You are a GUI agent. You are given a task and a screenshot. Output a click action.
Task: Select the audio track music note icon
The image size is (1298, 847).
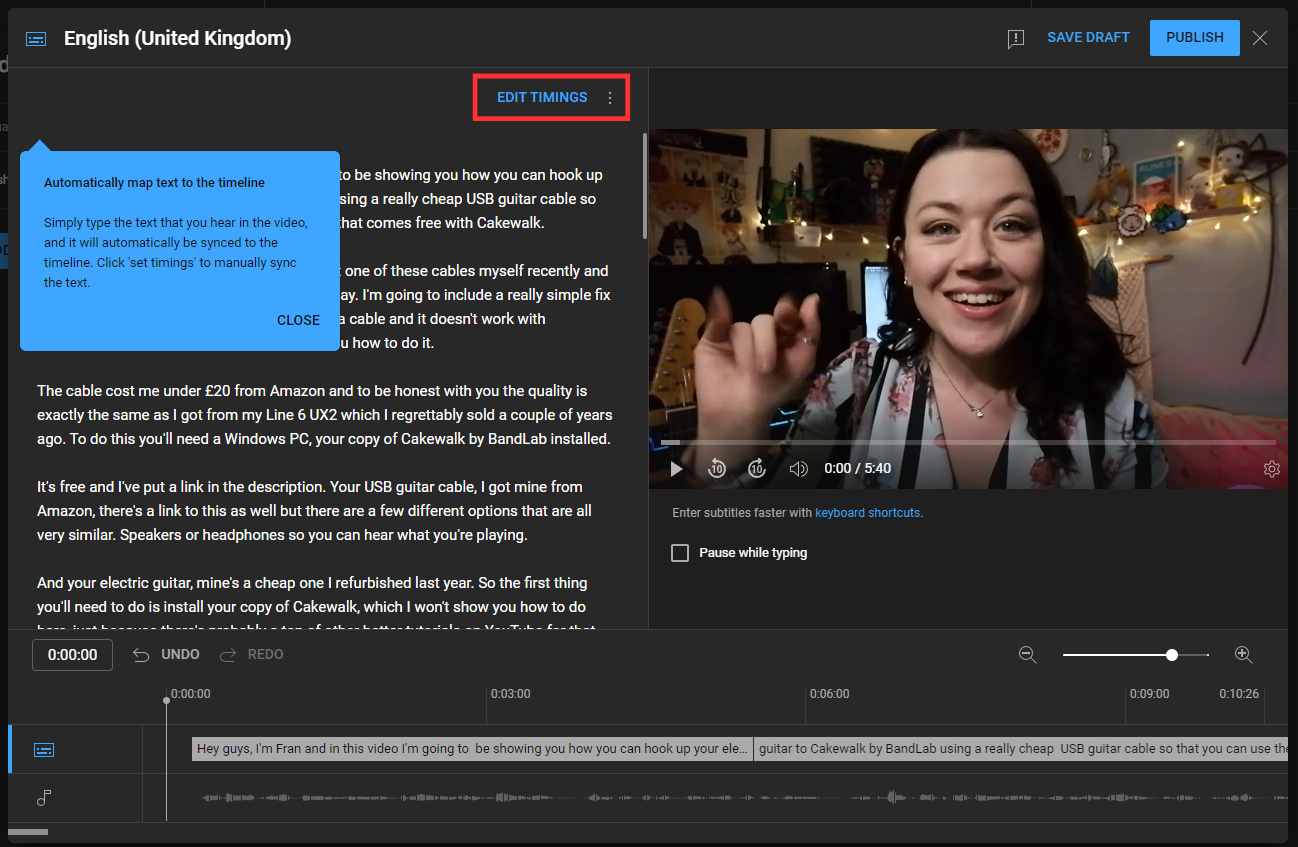tap(43, 797)
